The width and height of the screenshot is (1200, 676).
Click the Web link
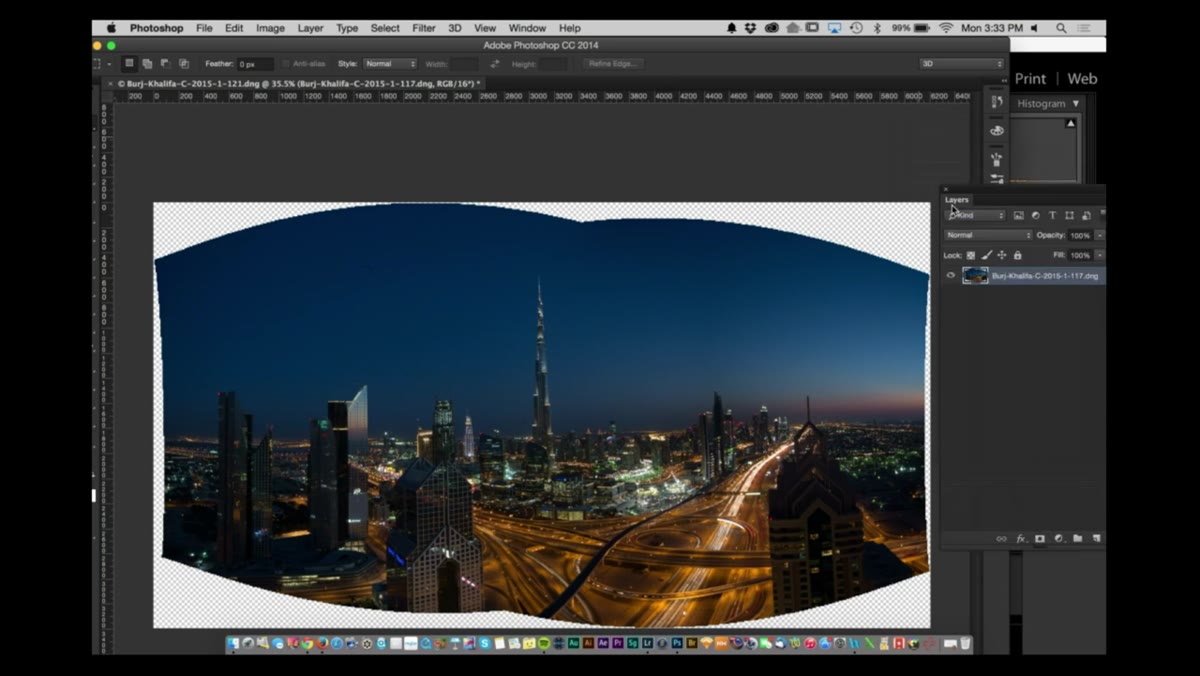pyautogui.click(x=1082, y=79)
